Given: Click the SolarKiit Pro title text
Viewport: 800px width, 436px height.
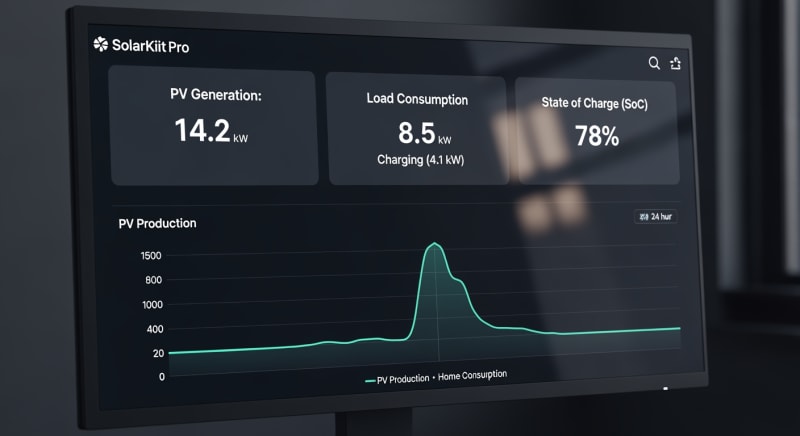Looking at the screenshot, I should [x=151, y=46].
